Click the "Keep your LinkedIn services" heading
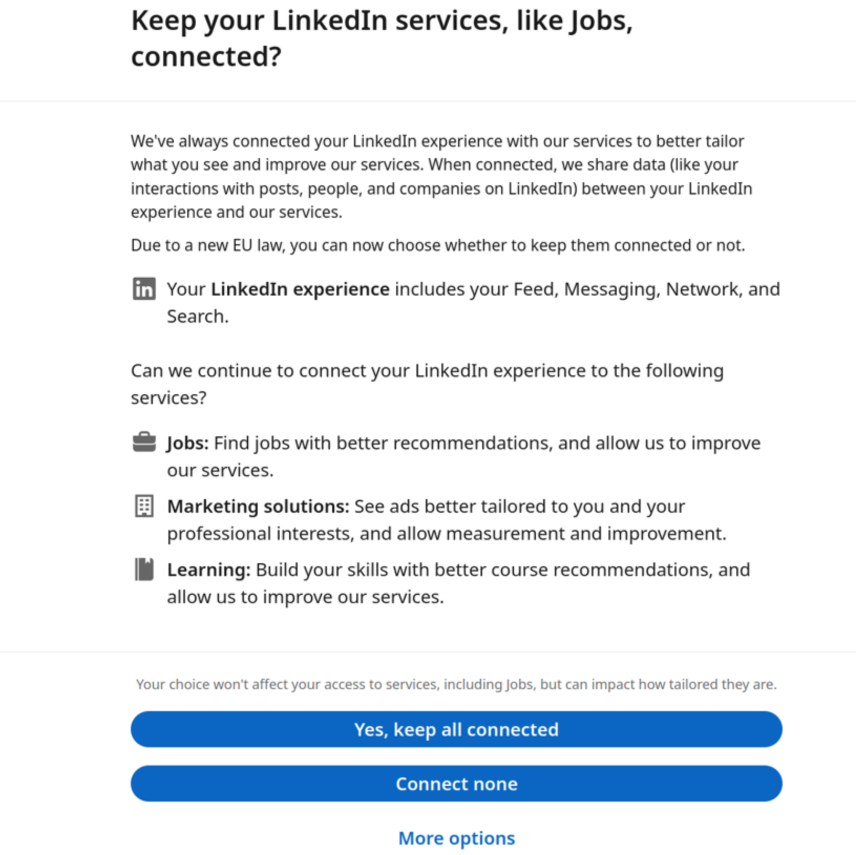Image resolution: width=856 pixels, height=855 pixels. [x=381, y=39]
